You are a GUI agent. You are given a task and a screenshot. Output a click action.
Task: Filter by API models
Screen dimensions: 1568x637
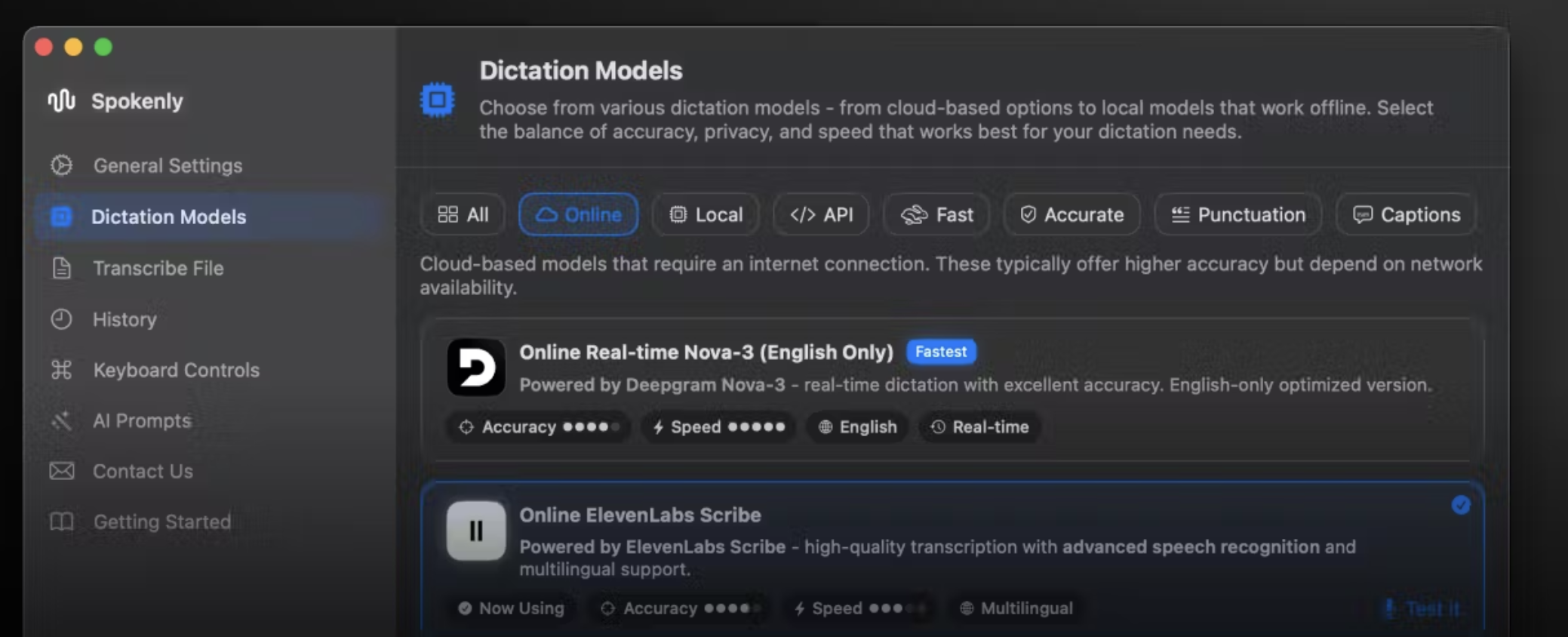[x=822, y=214]
